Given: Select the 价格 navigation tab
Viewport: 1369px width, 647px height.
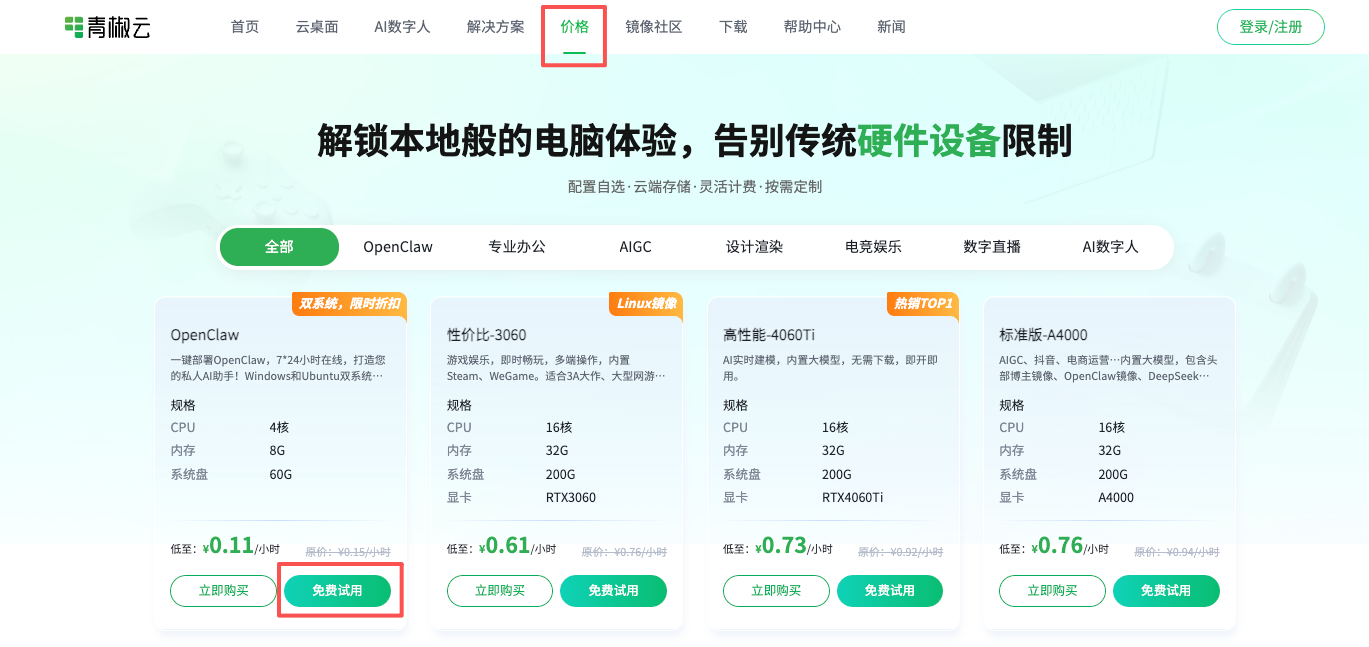Looking at the screenshot, I should 574,27.
